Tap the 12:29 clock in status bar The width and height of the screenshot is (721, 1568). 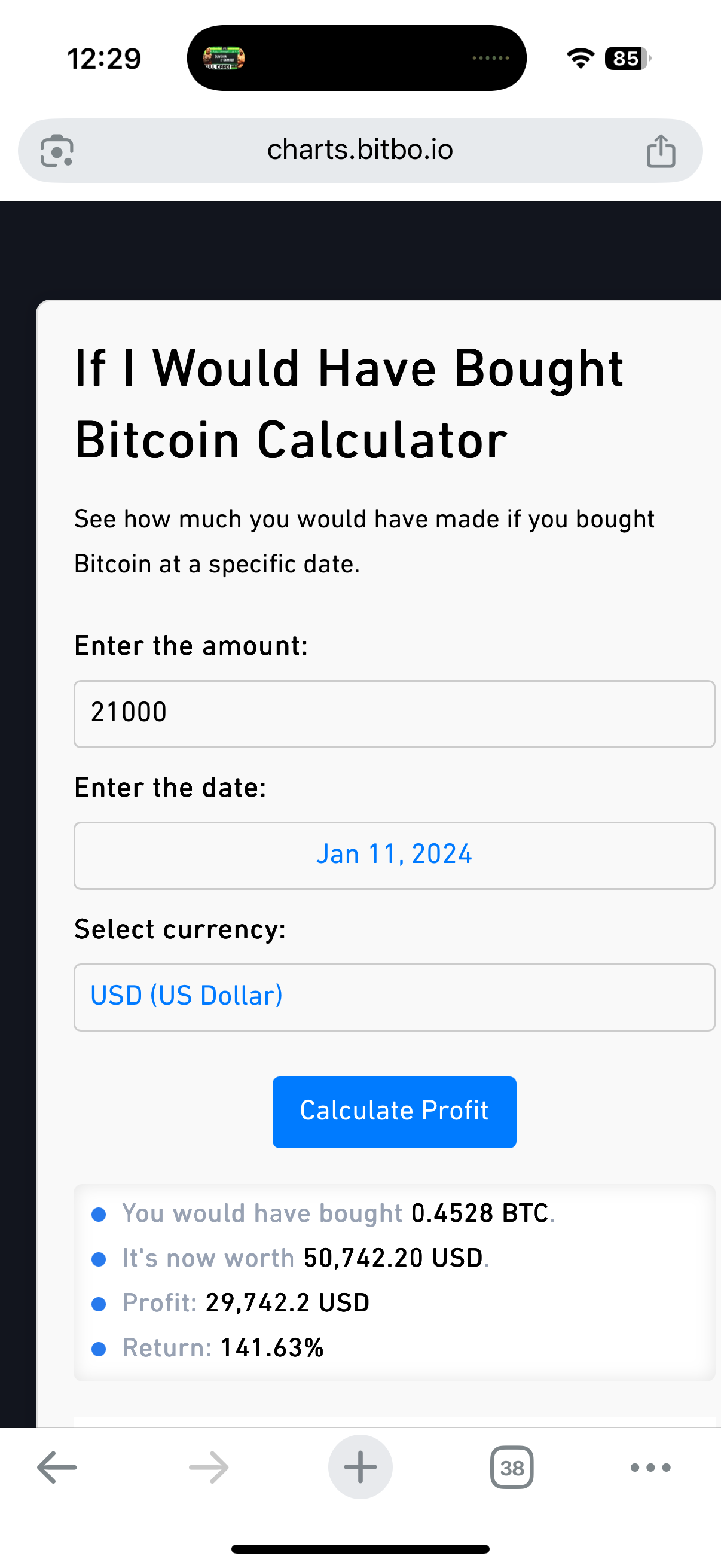pos(104,59)
